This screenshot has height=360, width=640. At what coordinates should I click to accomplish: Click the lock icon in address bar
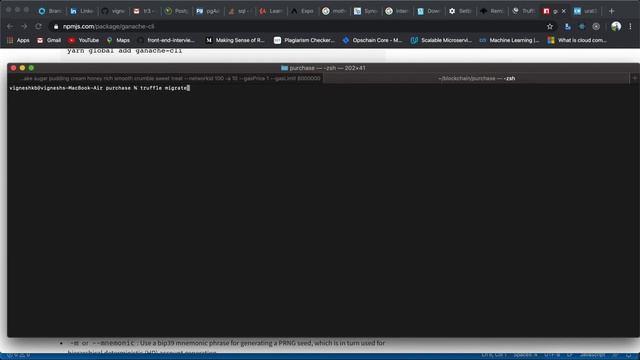tap(56, 27)
